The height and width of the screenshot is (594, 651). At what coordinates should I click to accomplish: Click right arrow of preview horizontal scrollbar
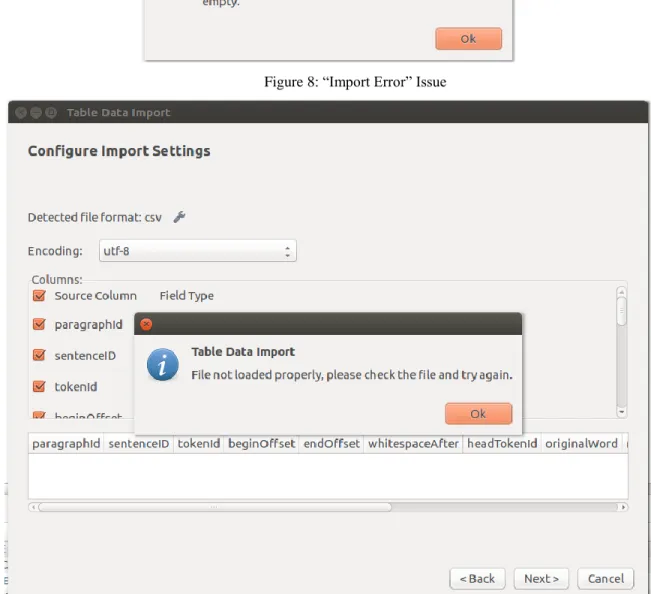(623, 507)
